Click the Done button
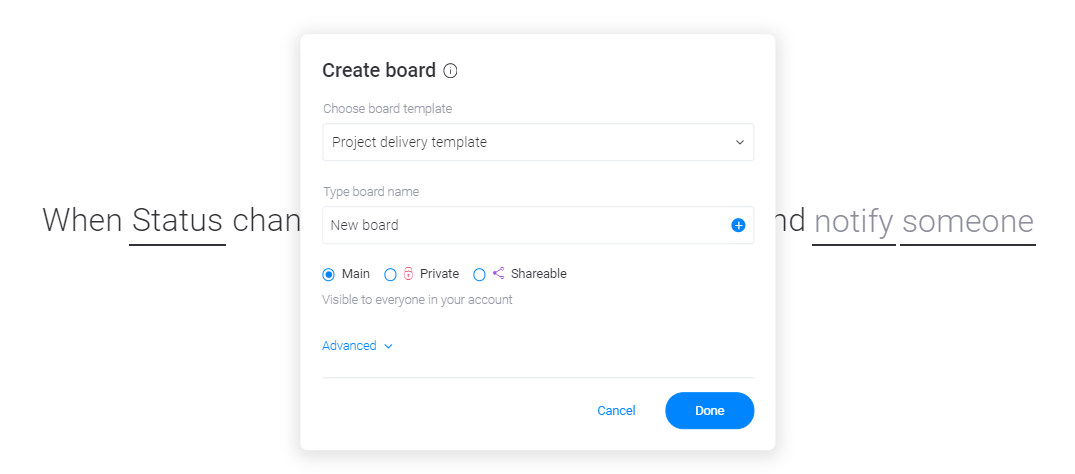1075x474 pixels. [710, 411]
